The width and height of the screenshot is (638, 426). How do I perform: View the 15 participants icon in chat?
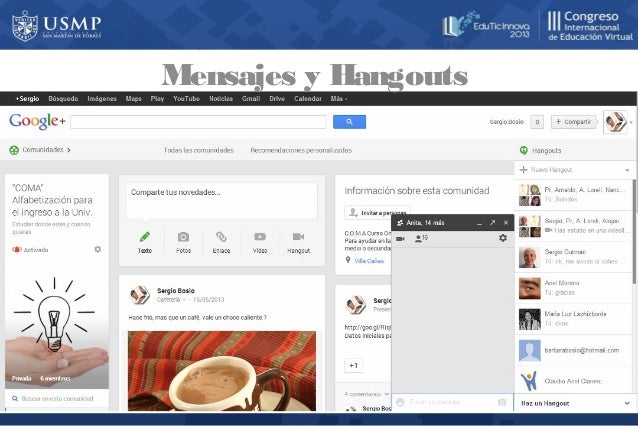point(421,238)
